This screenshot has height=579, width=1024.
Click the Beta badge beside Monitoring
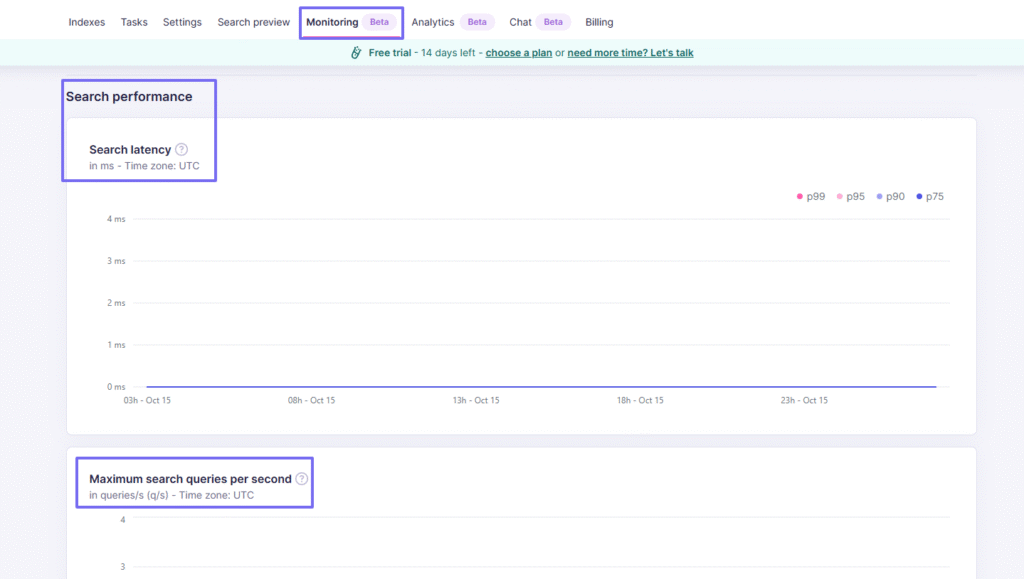tap(379, 21)
